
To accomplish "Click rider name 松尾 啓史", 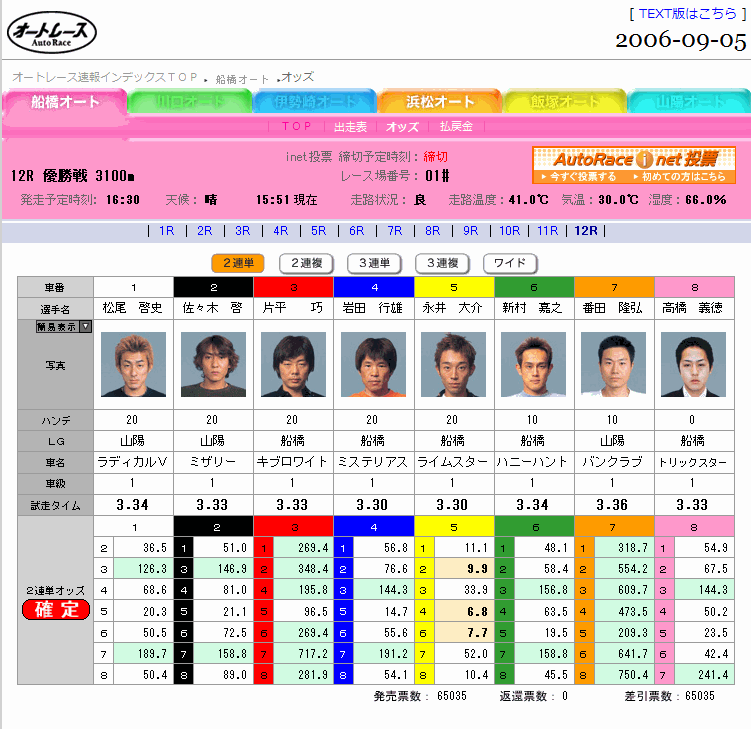I will click(133, 308).
